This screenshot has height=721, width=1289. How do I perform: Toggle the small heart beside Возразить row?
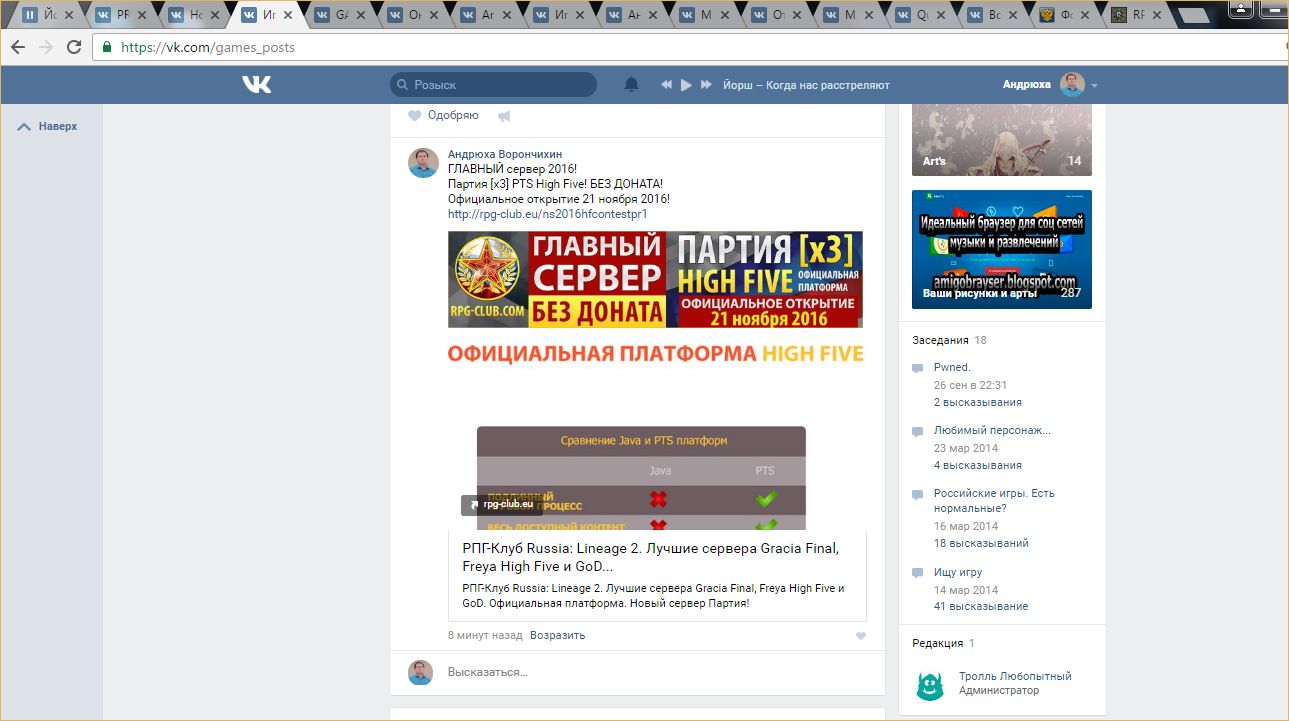pyautogui.click(x=861, y=636)
